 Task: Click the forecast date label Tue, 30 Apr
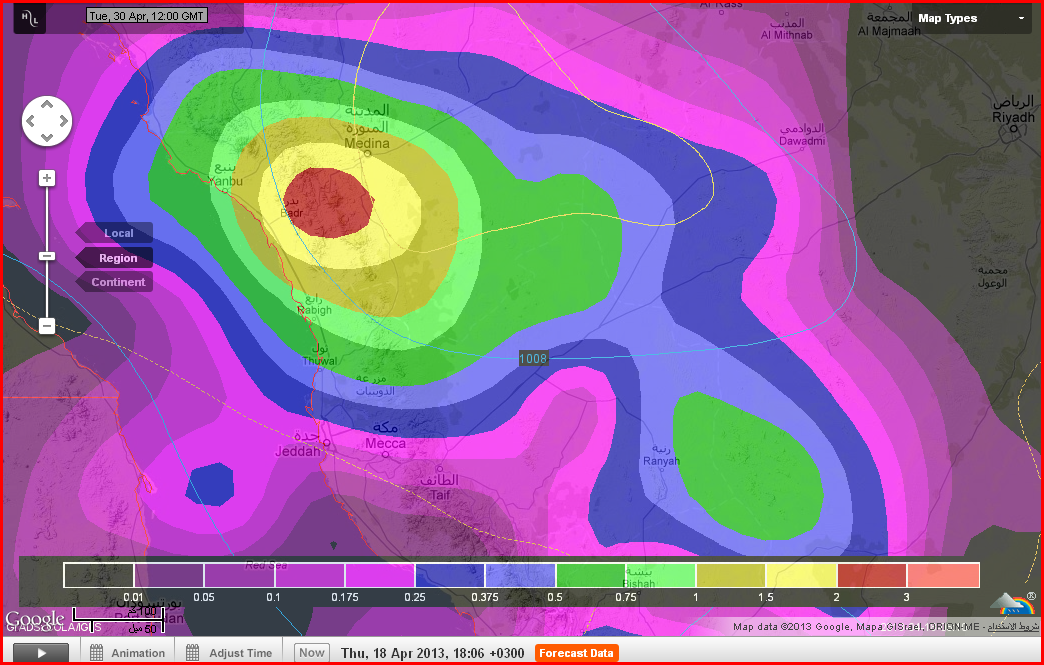[147, 15]
